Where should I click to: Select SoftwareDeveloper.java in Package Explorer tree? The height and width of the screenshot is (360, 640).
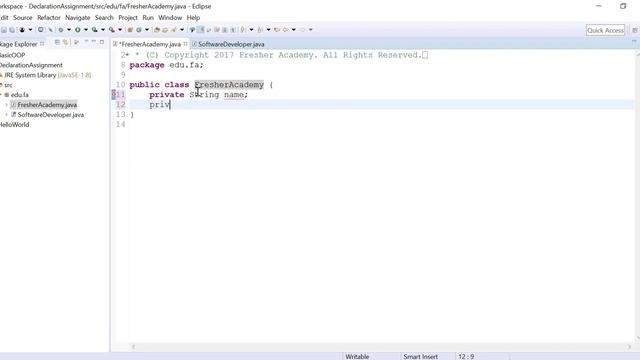pyautogui.click(x=51, y=115)
